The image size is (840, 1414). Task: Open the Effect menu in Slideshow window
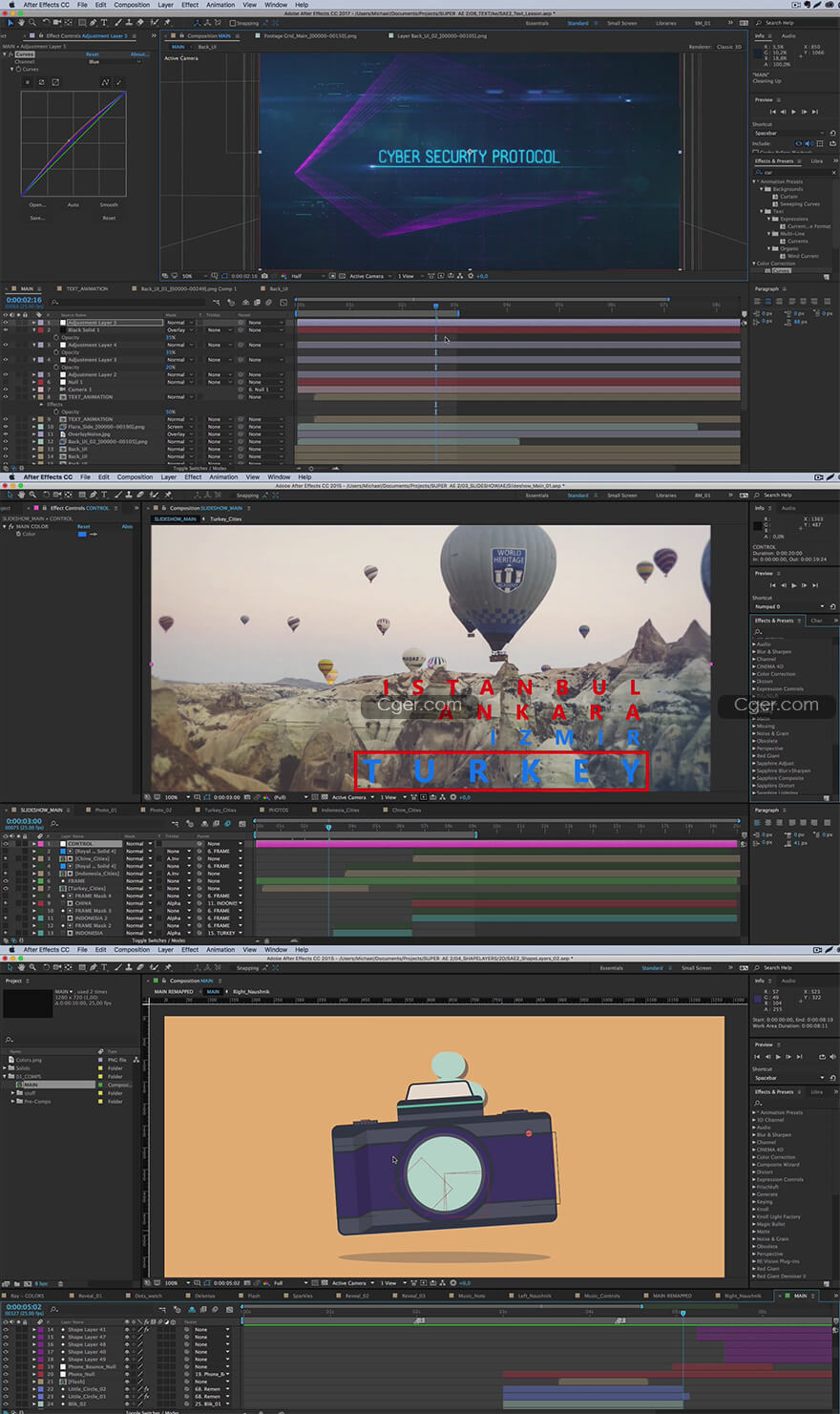pyautogui.click(x=193, y=476)
